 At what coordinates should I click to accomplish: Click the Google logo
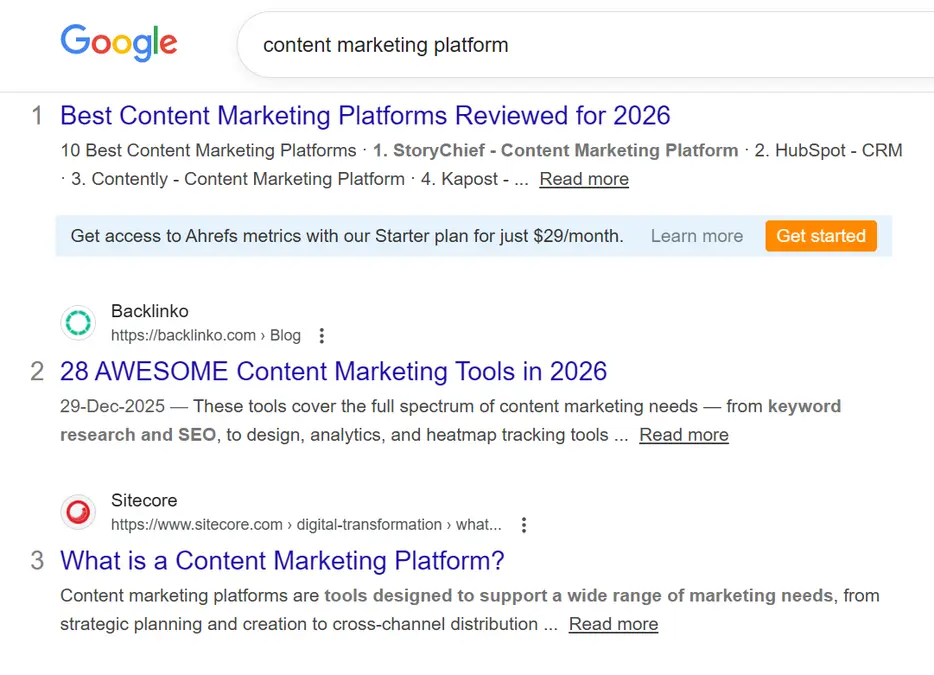[x=118, y=43]
